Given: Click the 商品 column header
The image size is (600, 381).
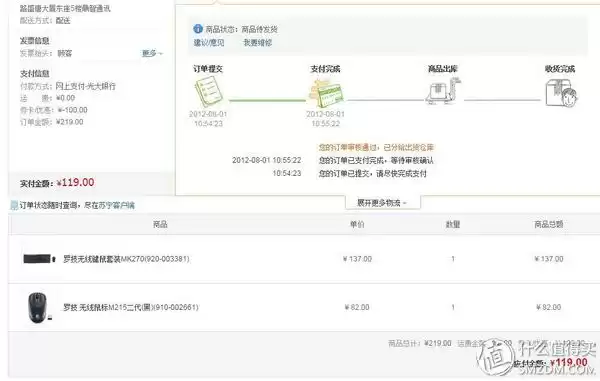Looking at the screenshot, I should click(160, 224).
